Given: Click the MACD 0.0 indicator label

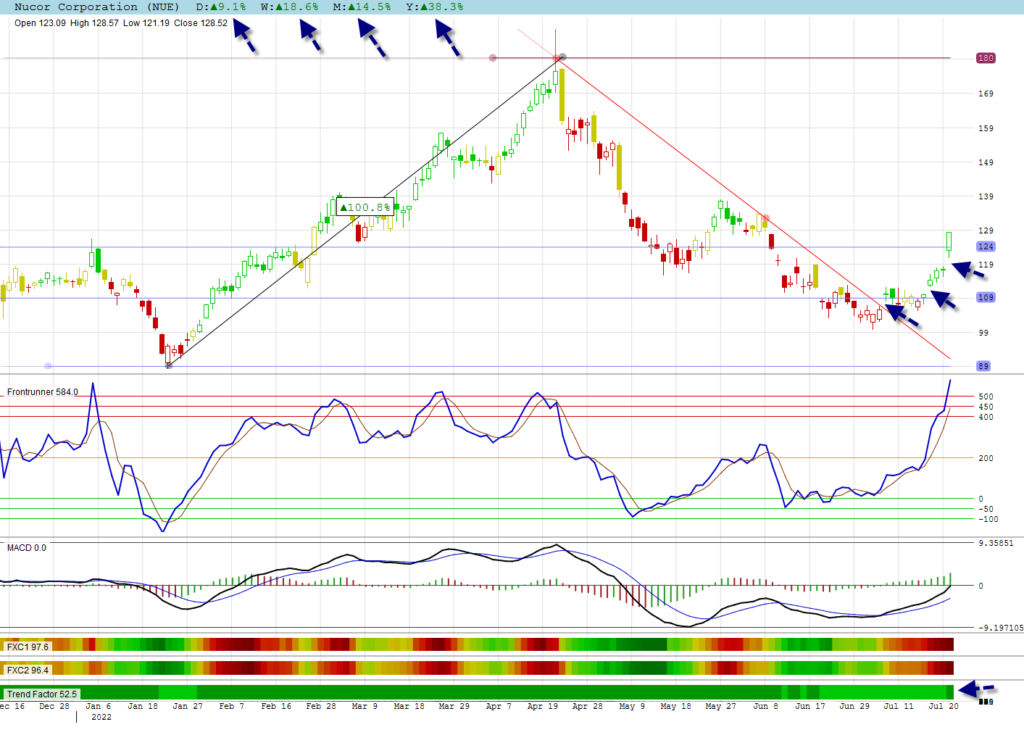Looking at the screenshot, I should [x=27, y=547].
